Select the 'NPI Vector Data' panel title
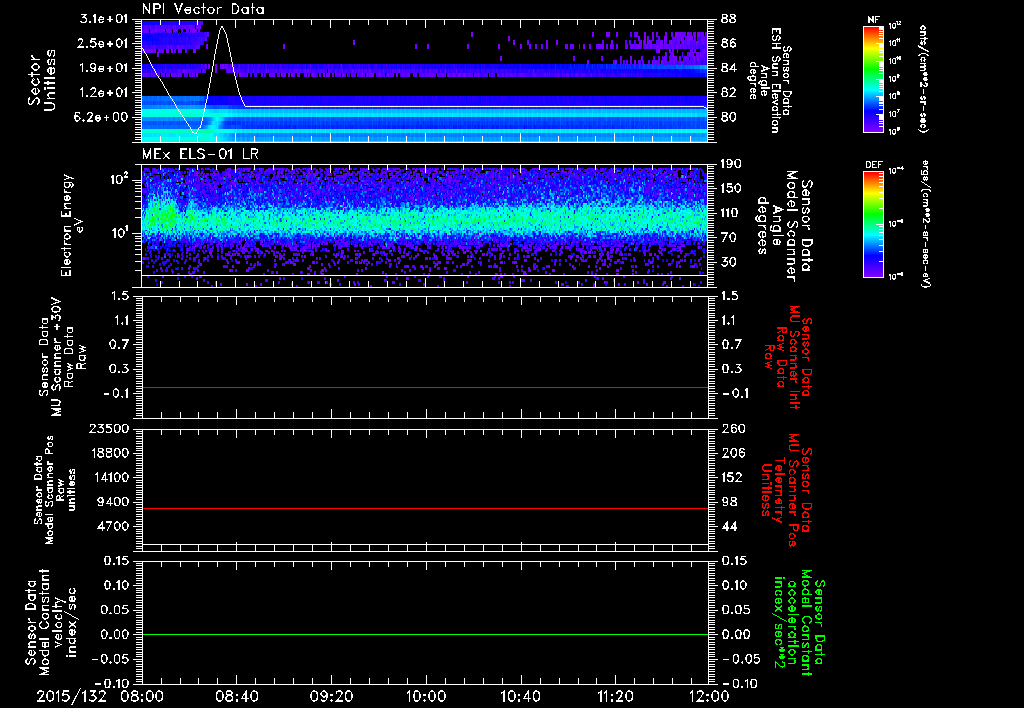Viewport: 1024px width, 708px height. click(x=203, y=9)
